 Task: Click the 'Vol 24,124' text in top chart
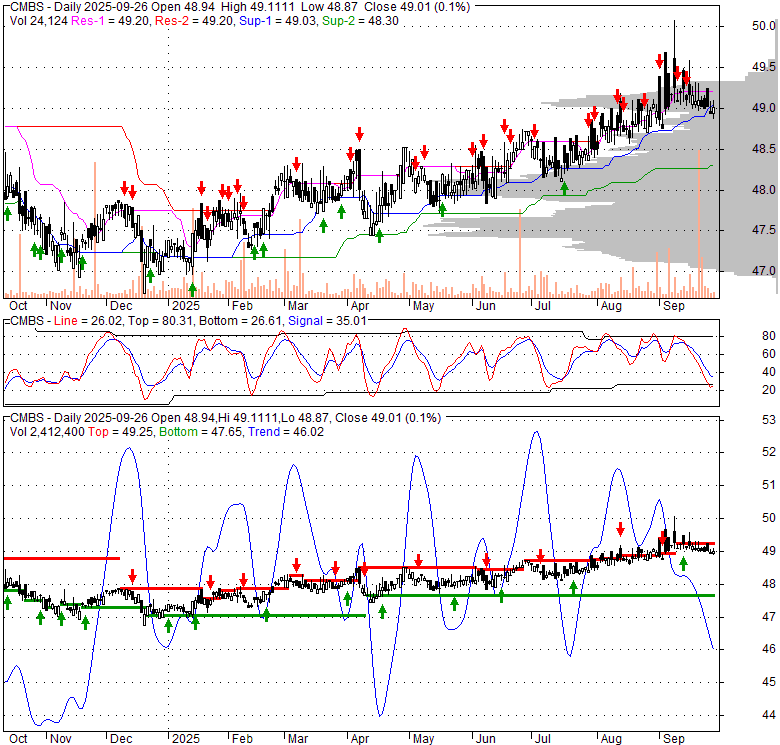point(38,21)
